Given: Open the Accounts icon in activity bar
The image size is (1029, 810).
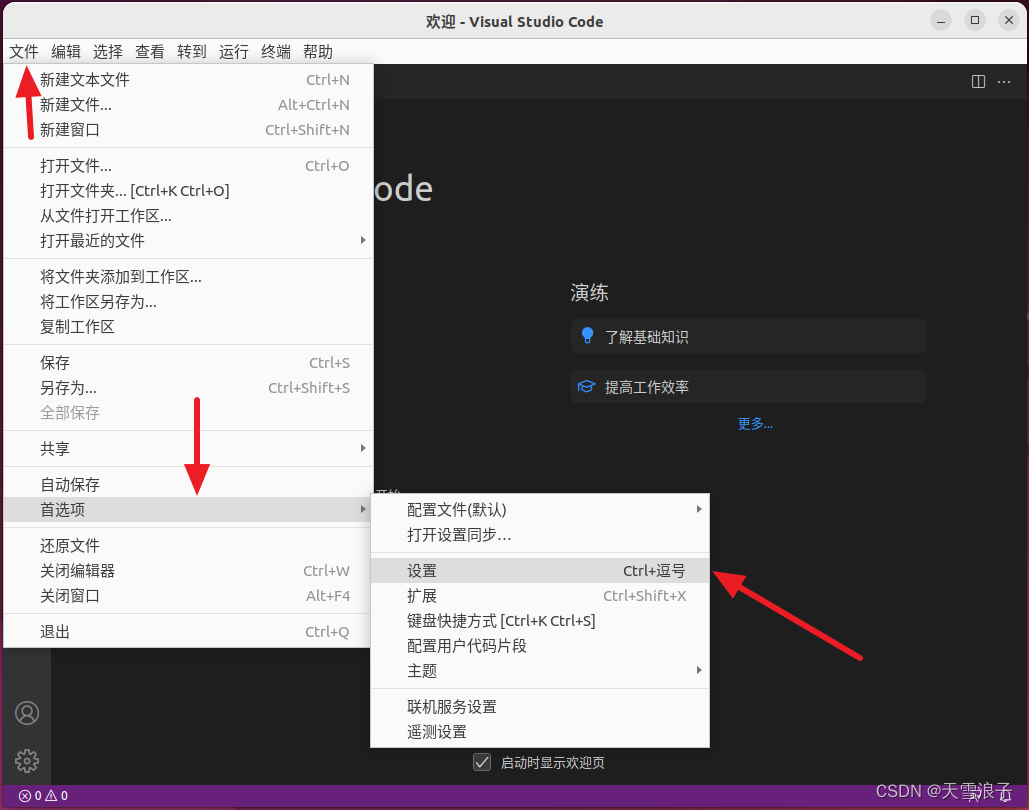Looking at the screenshot, I should pyautogui.click(x=27, y=713).
